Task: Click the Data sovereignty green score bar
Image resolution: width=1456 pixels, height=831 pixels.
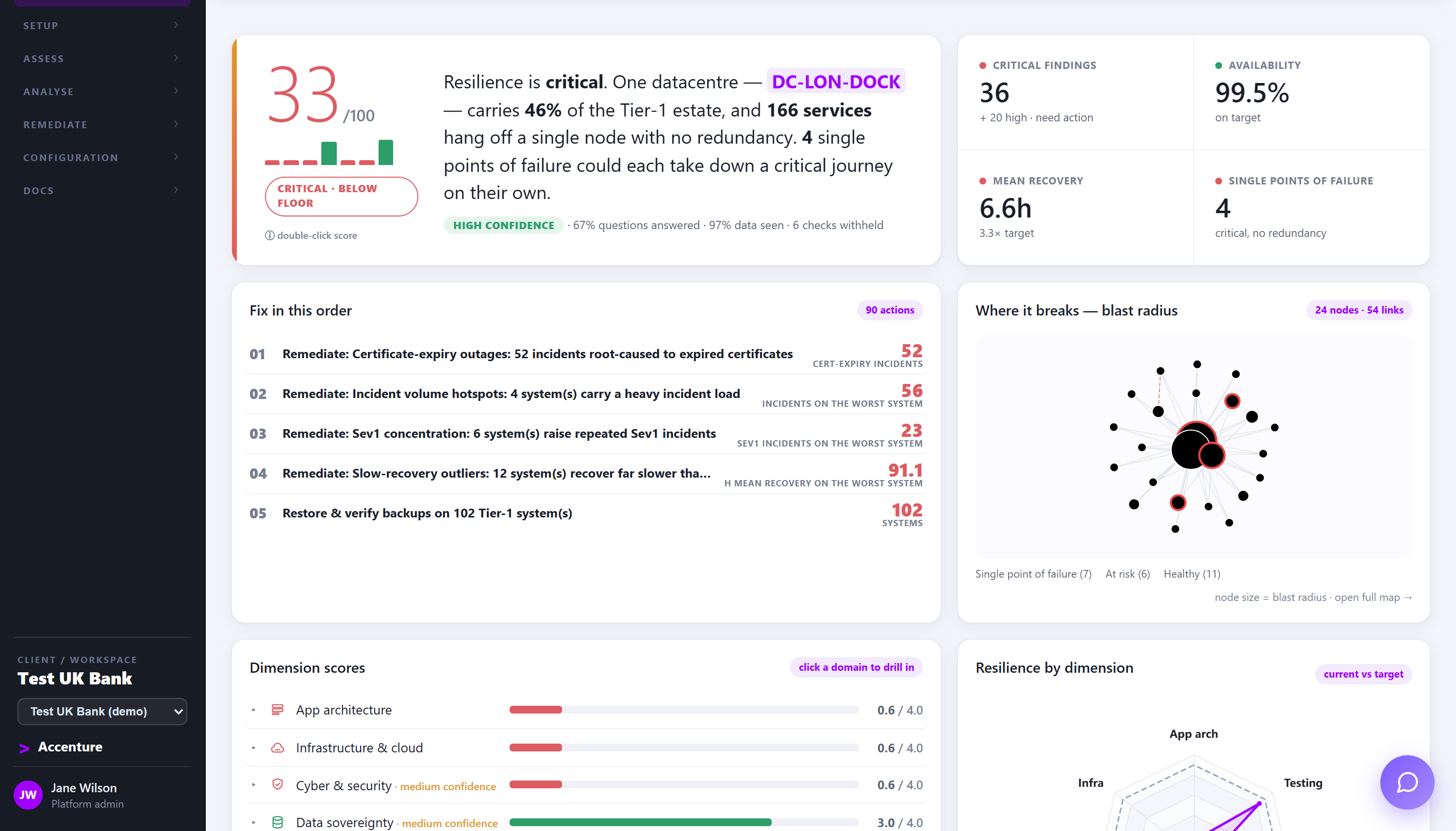Action: pyautogui.click(x=640, y=822)
